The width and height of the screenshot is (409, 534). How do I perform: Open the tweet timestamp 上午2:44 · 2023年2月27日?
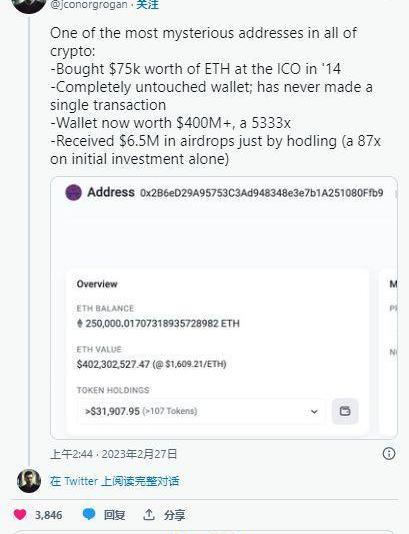click(x=114, y=454)
